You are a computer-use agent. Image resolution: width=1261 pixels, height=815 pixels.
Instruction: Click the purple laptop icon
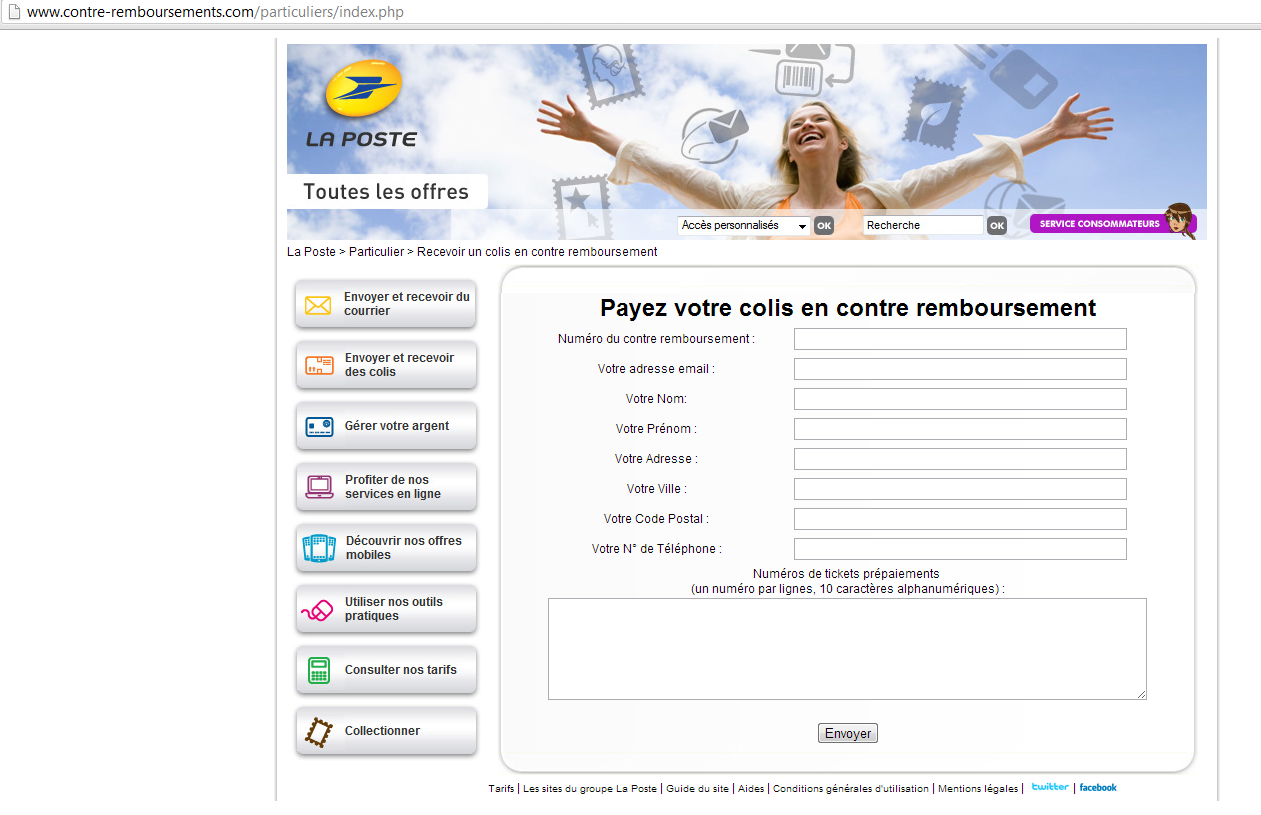tap(319, 487)
